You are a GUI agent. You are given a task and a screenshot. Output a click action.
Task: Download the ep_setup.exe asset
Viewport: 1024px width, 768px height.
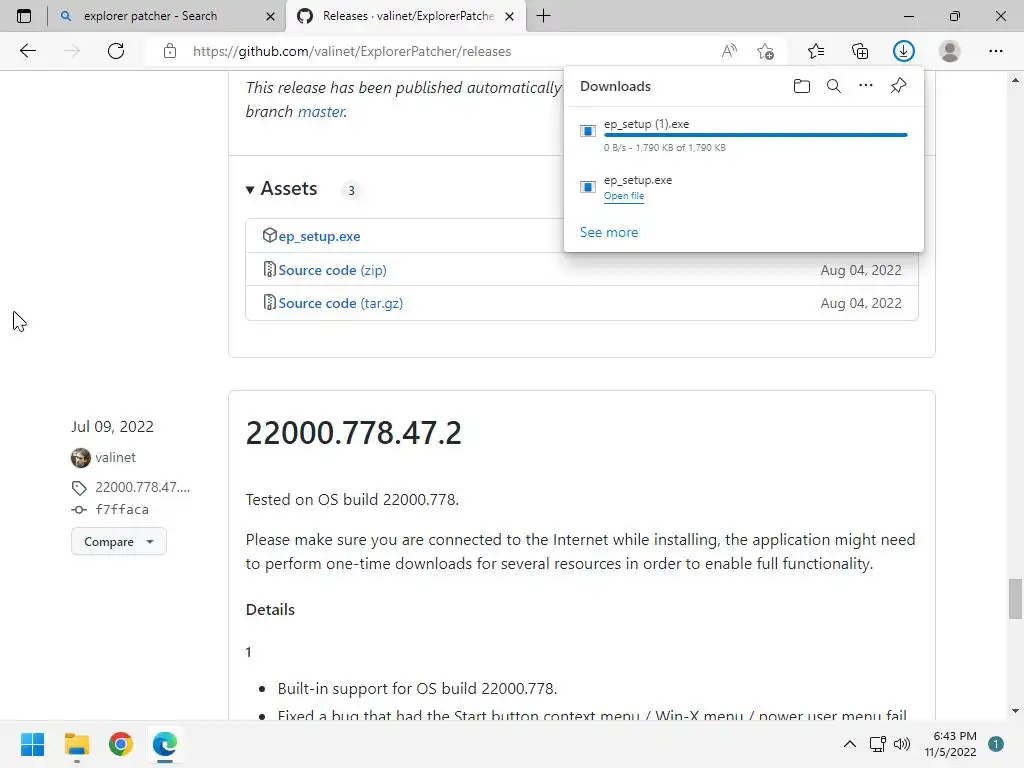tap(319, 236)
